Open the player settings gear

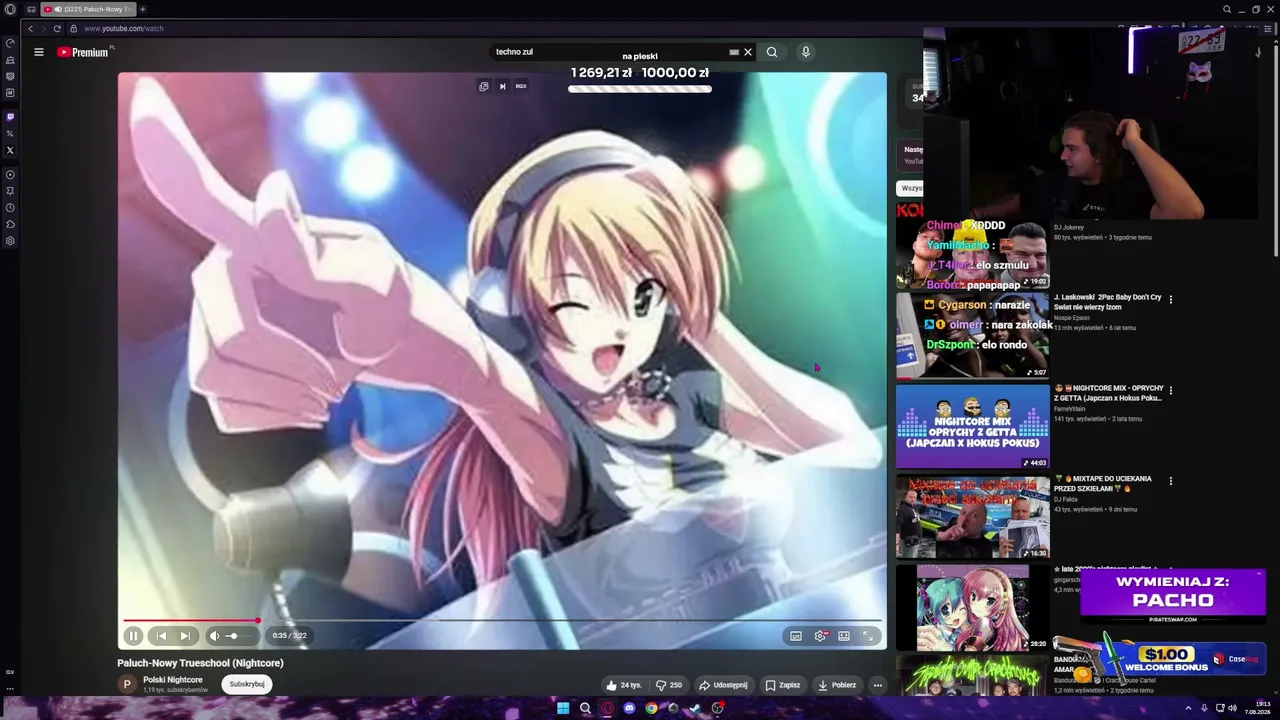point(820,636)
